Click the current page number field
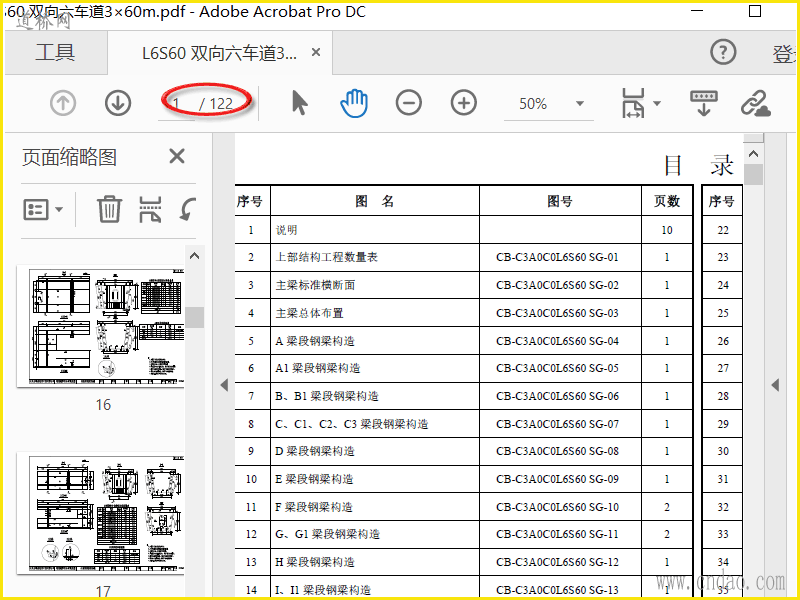The height and width of the screenshot is (600, 800). tap(177, 104)
